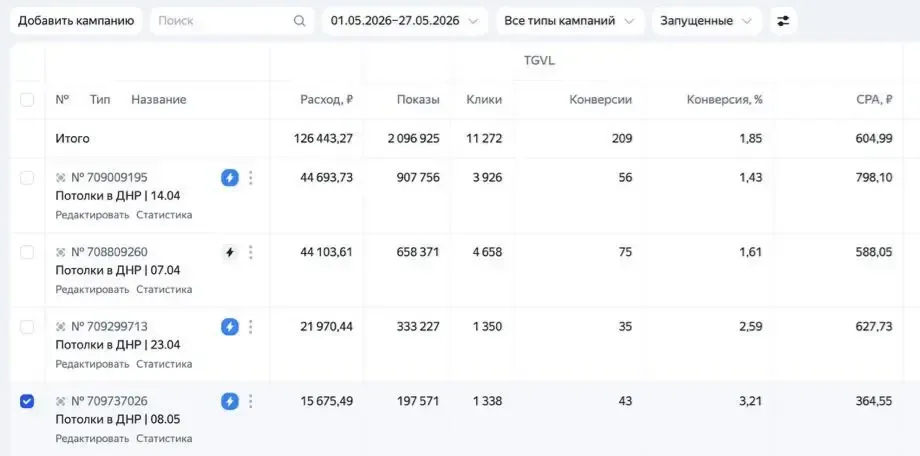Click Статистика under Потолки в ДНР | 07.04
Screen dimensions: 920x456
point(164,289)
